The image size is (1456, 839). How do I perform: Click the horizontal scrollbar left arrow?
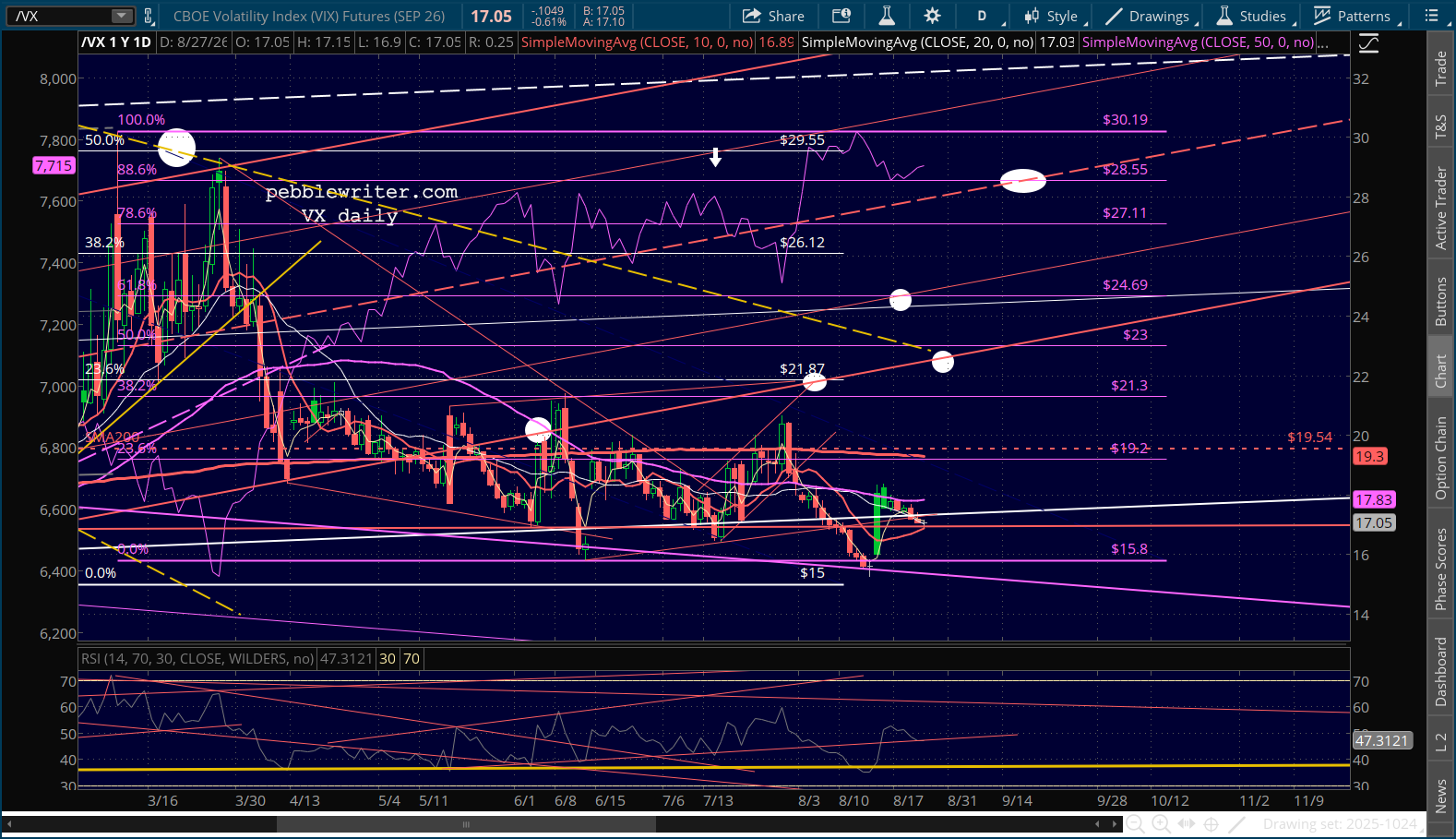9,824
